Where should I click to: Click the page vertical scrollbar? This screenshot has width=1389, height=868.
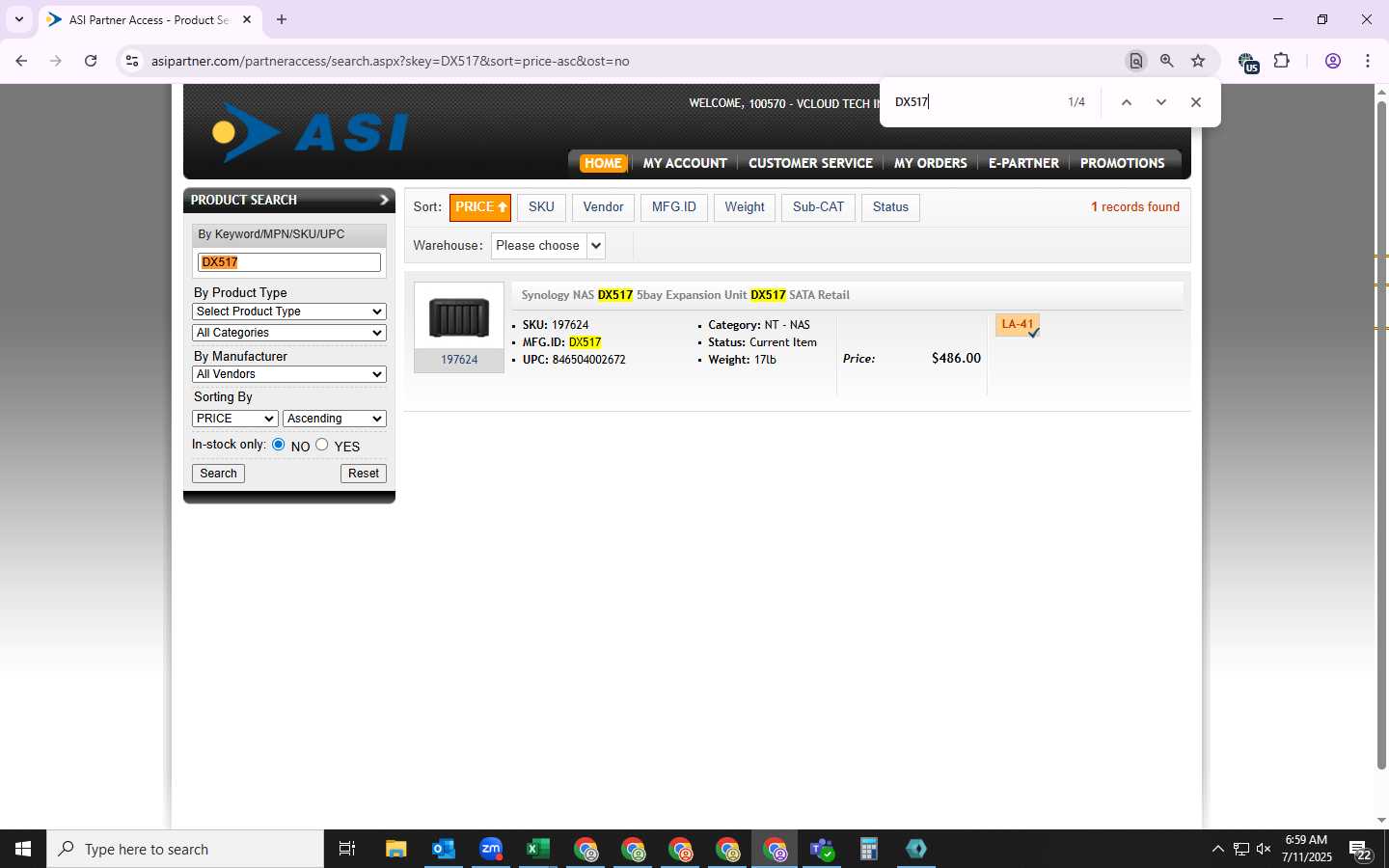pos(1381,434)
